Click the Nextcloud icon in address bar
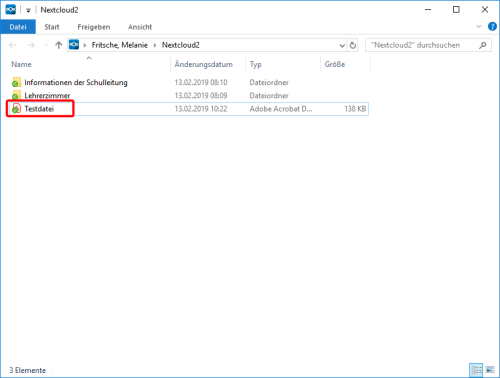The width and height of the screenshot is (500, 378). point(74,45)
